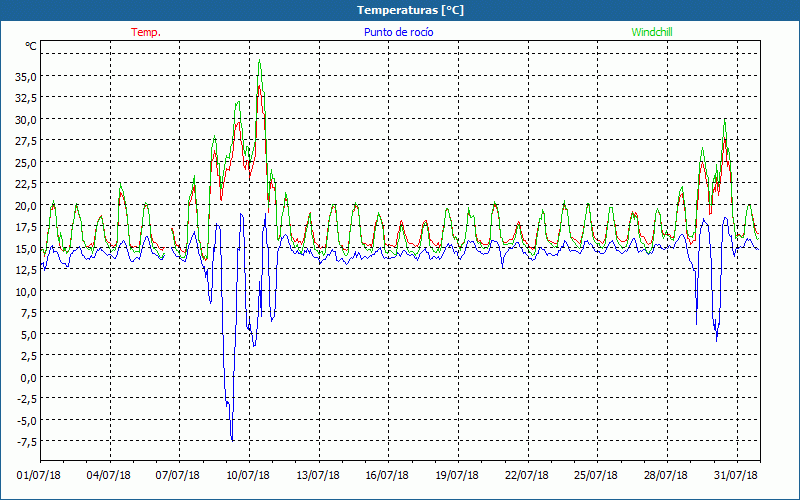800x500 pixels.
Task: Click the Temperaturas [°C] title bar
Action: click(400, 10)
